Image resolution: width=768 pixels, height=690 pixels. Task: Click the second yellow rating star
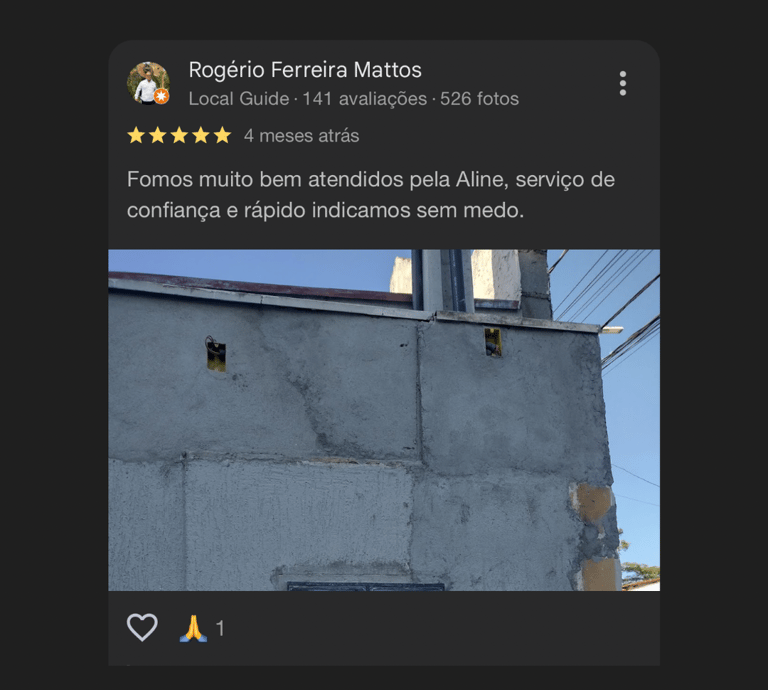tap(158, 135)
